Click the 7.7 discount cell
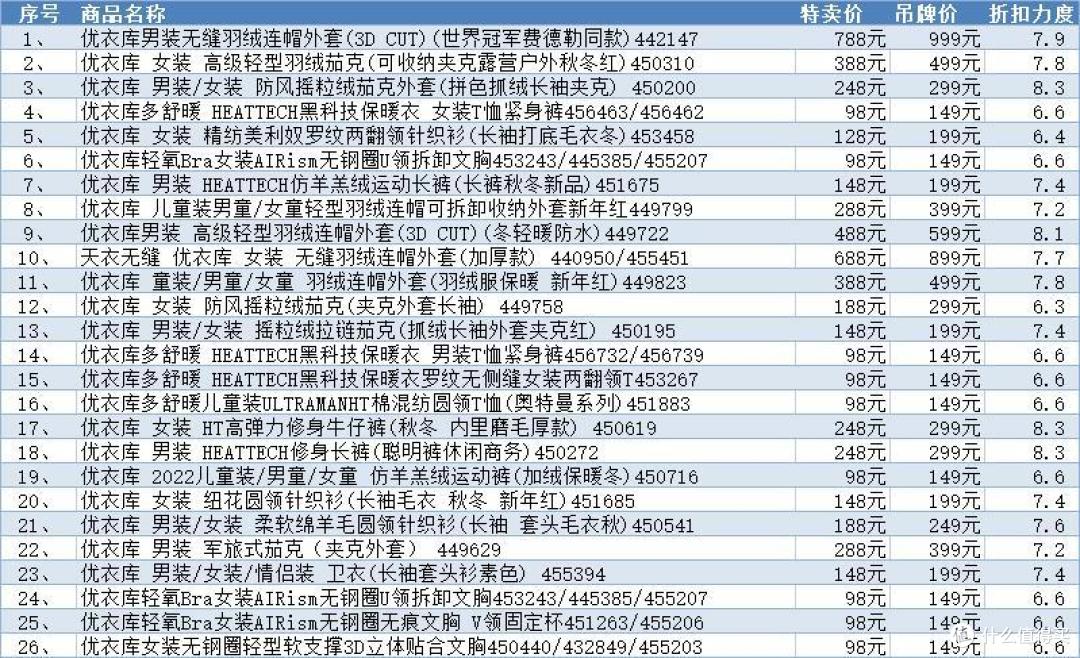 (1048, 258)
